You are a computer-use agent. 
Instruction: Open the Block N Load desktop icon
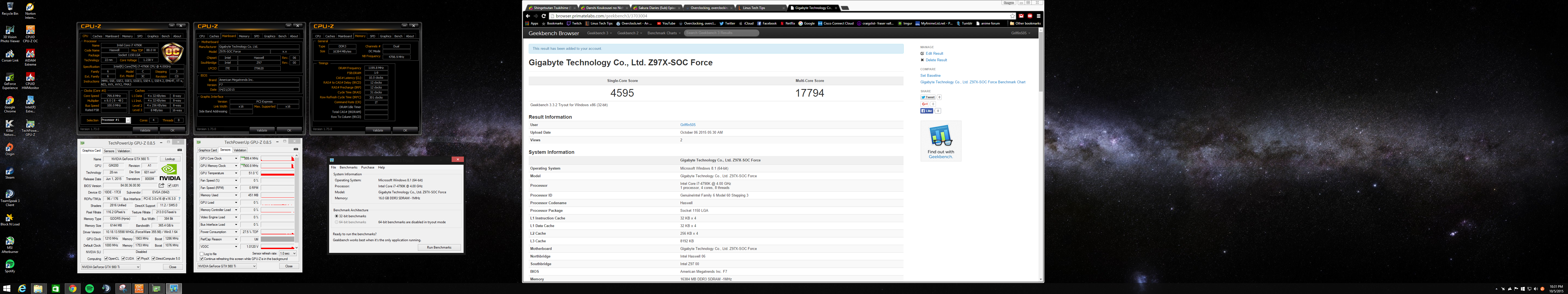tap(10, 220)
